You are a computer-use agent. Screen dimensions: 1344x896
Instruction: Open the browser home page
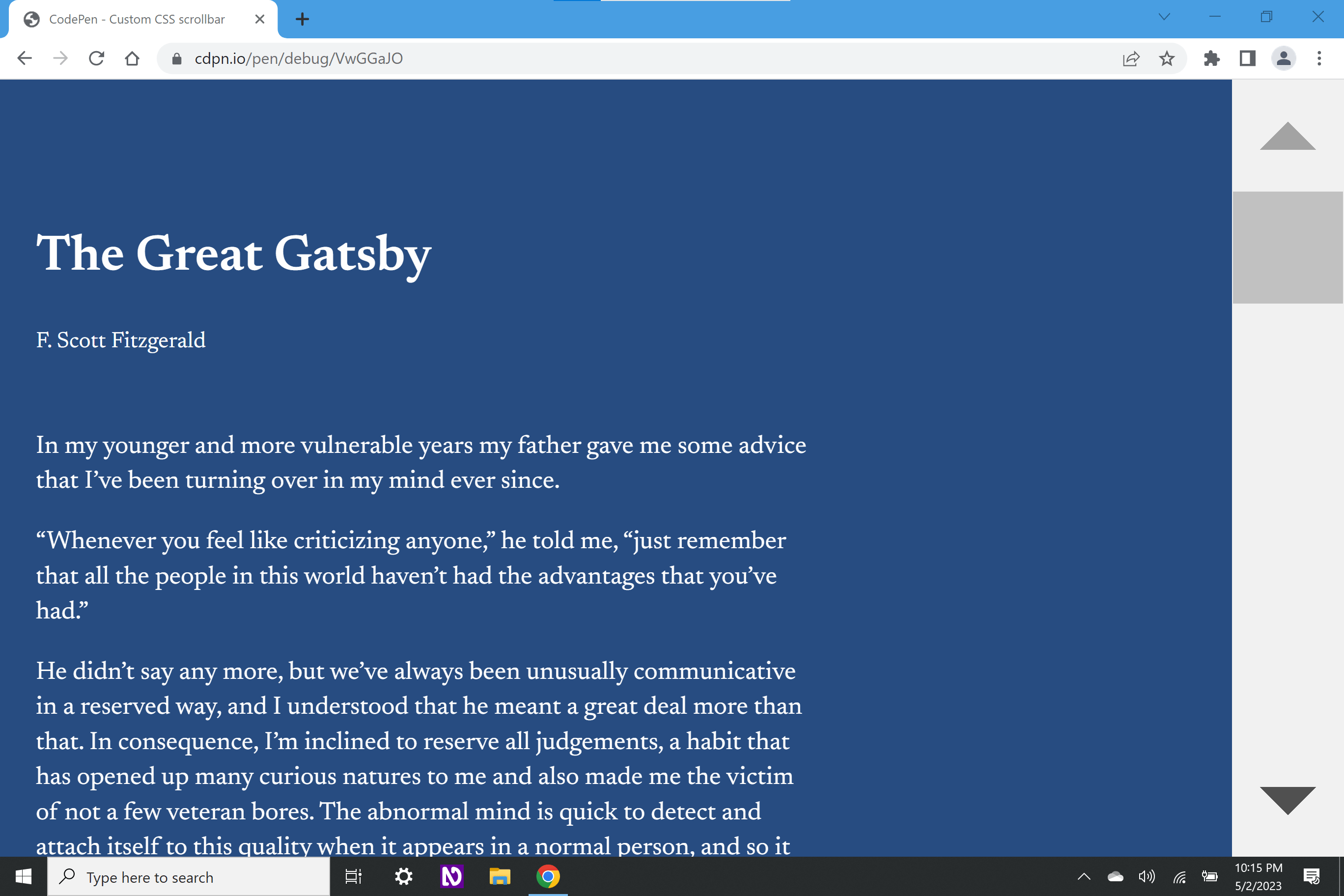[x=132, y=57]
